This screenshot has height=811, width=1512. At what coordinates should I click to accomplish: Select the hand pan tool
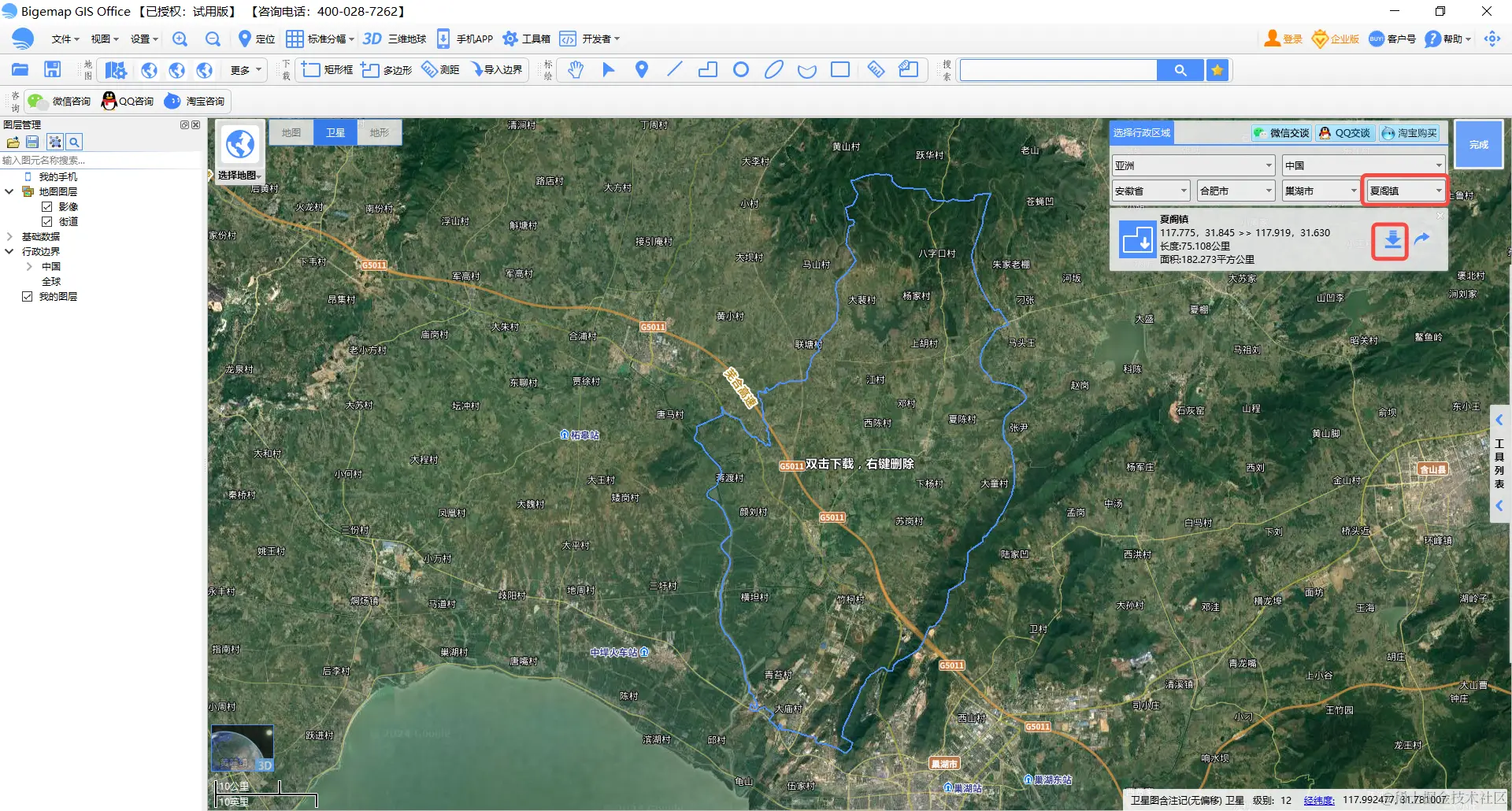(576, 70)
